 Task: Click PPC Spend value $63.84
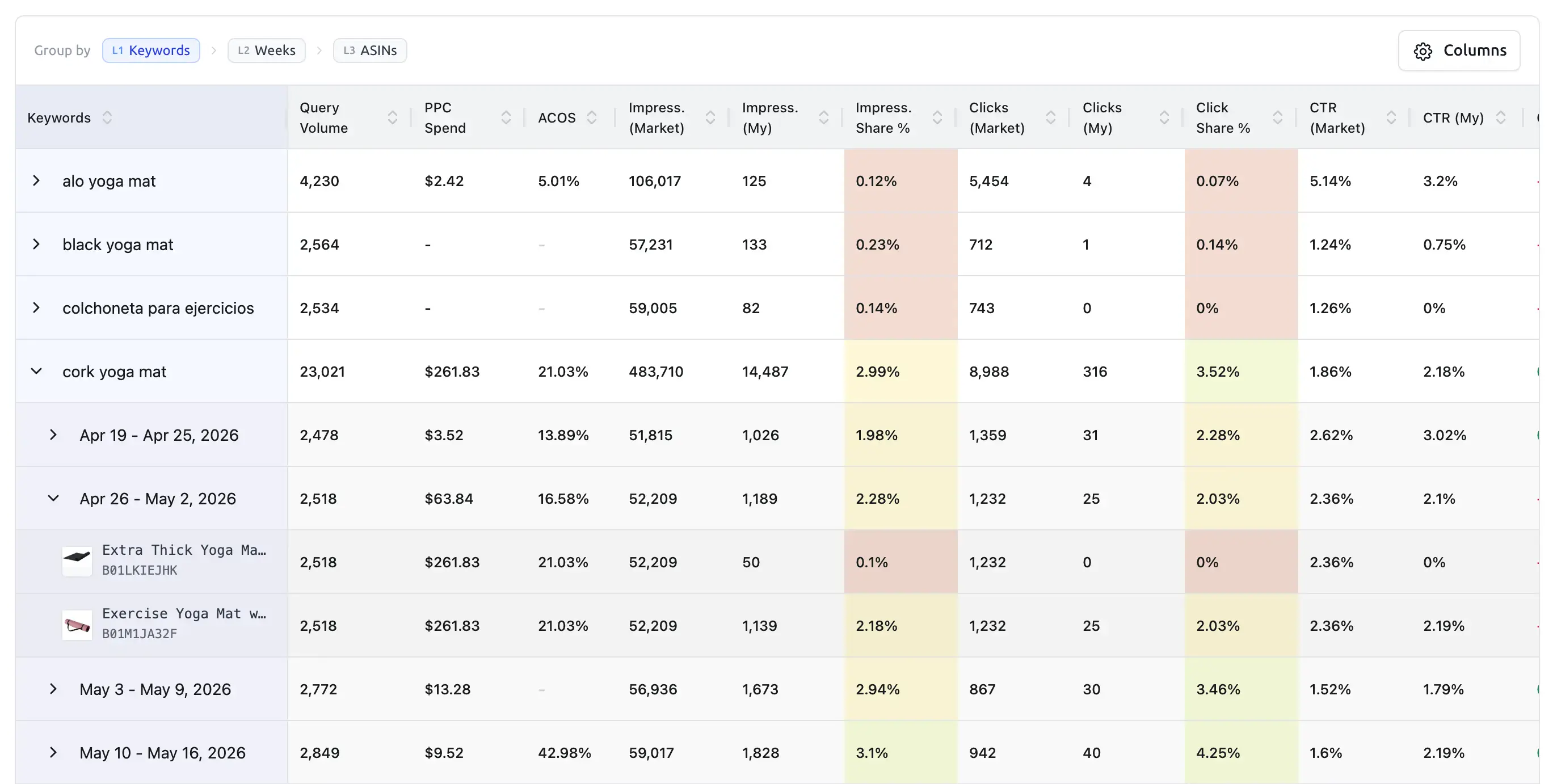pos(448,498)
